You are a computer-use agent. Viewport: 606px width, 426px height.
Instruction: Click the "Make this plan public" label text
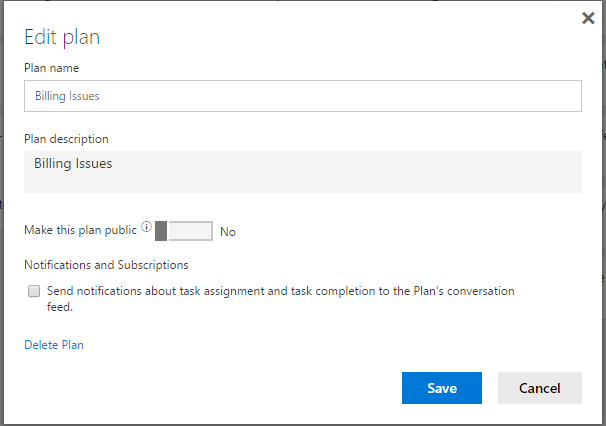(80, 230)
